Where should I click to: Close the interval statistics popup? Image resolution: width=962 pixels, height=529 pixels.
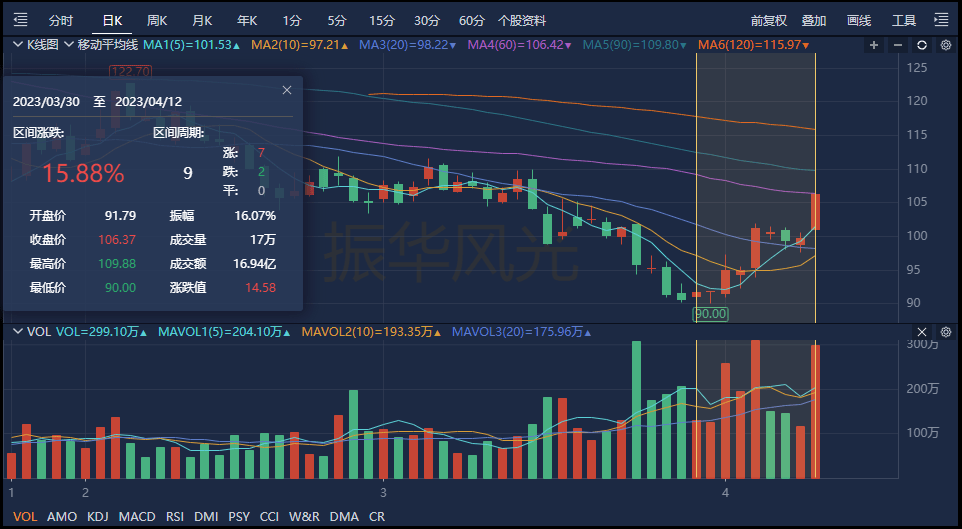pos(287,90)
